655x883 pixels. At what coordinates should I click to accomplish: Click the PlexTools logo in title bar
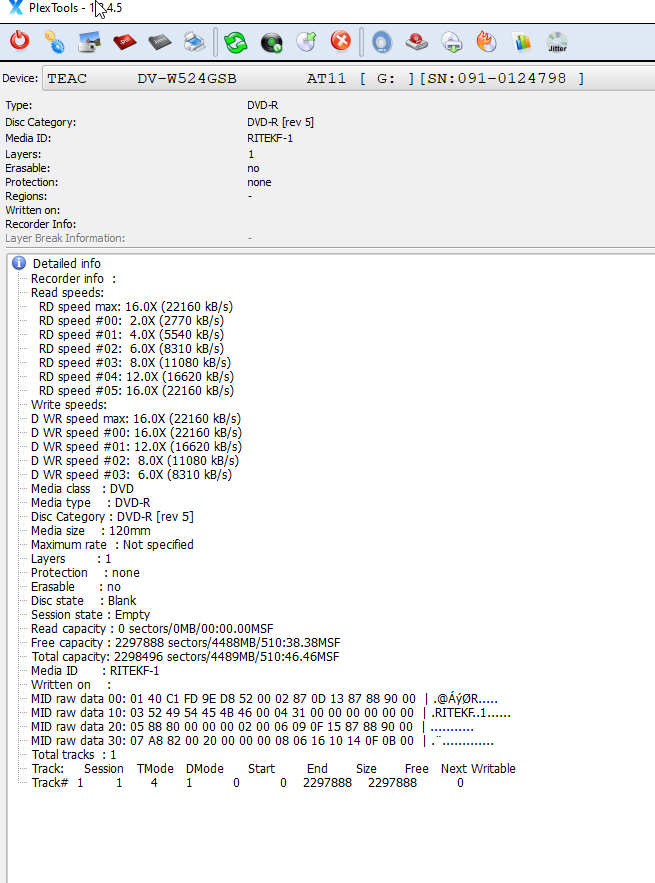click(x=16, y=7)
